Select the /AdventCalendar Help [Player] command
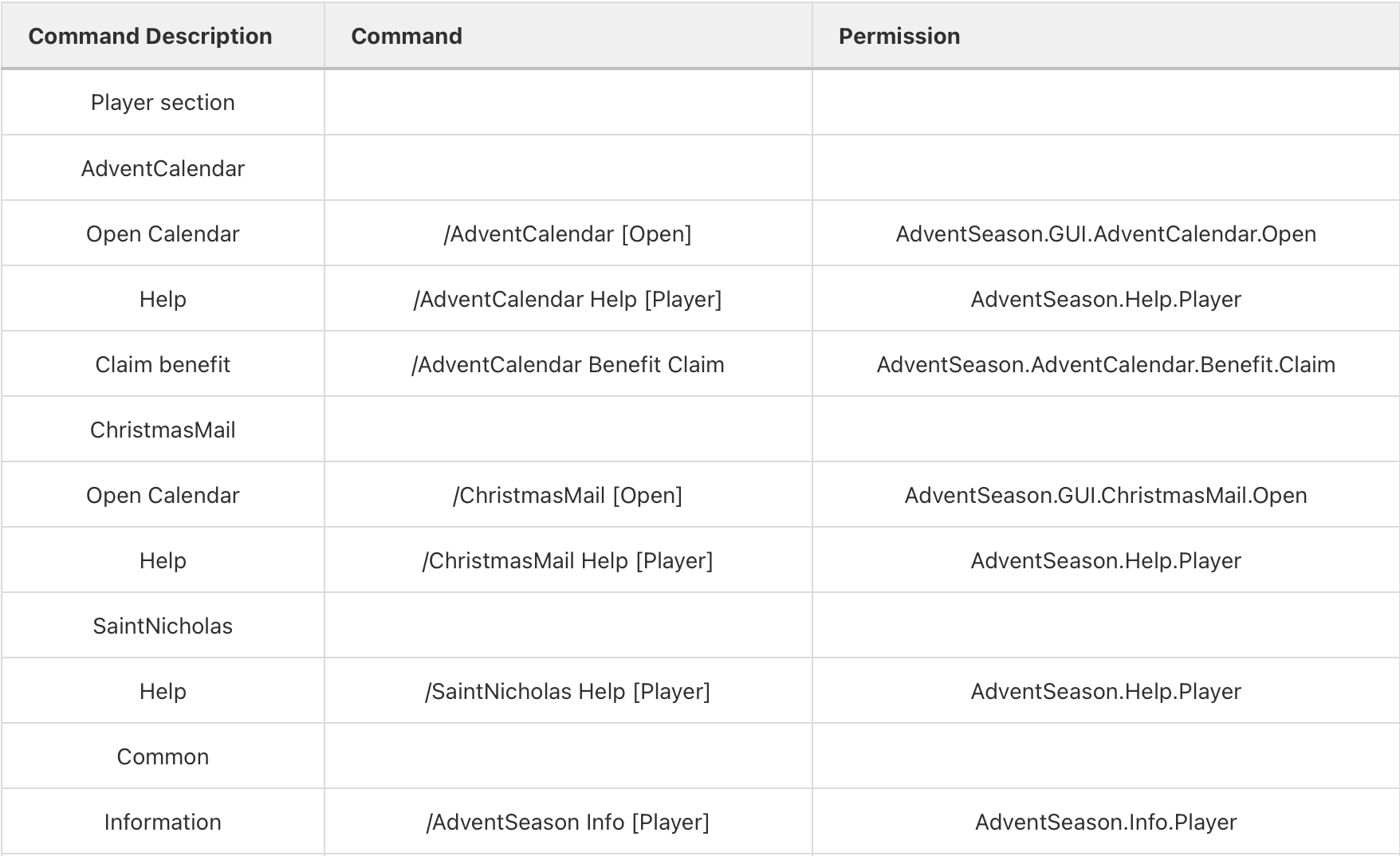Viewport: 1400px width, 856px height. click(568, 299)
